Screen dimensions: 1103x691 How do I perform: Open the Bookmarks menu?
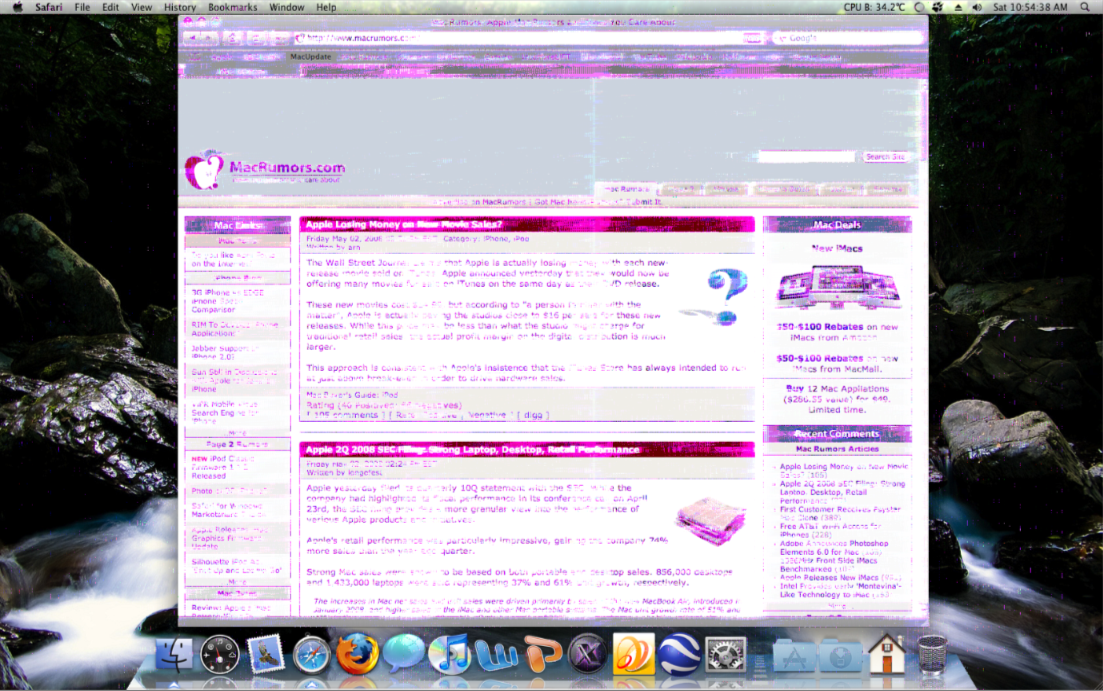pyautogui.click(x=233, y=7)
